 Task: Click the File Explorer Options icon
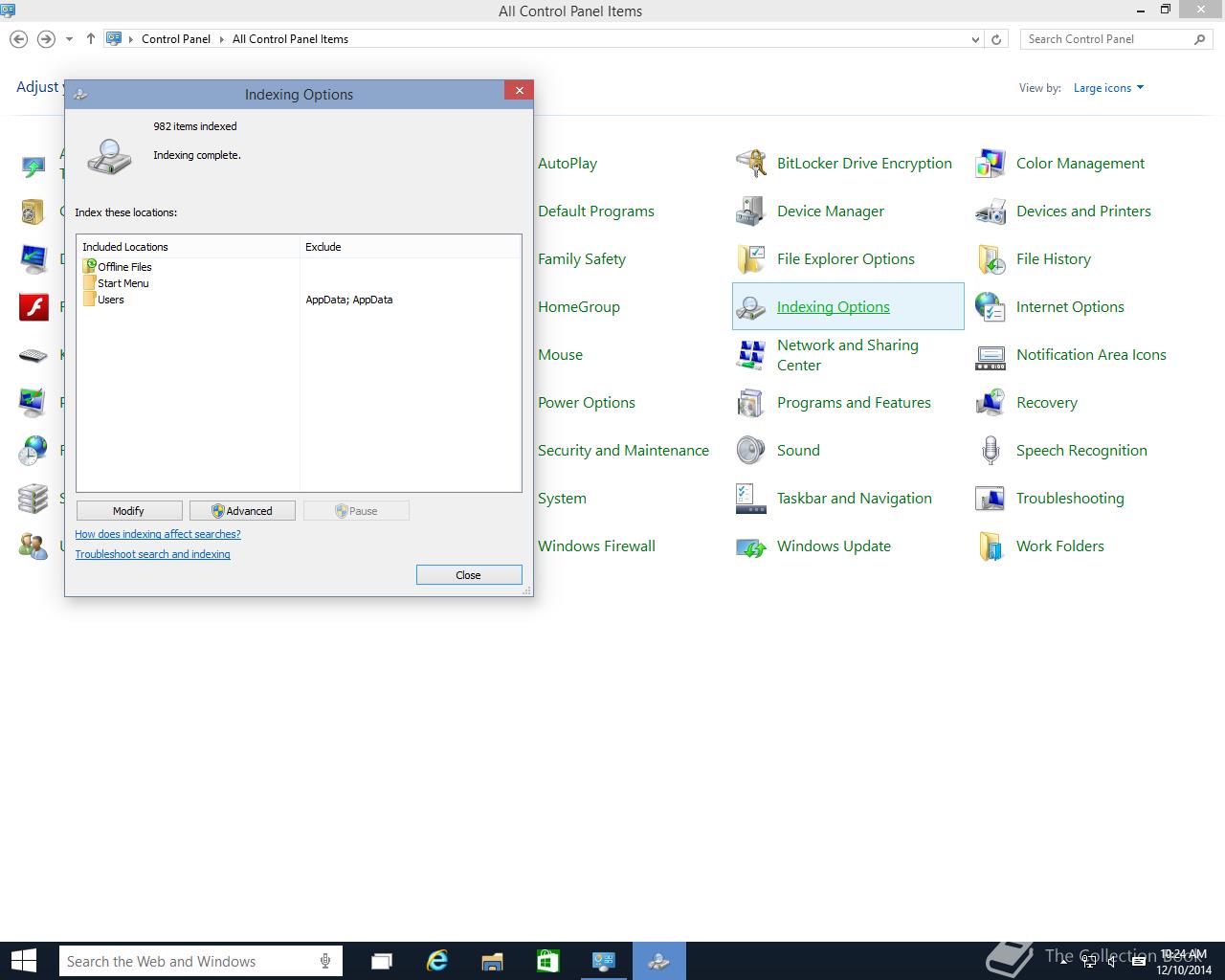click(751, 259)
